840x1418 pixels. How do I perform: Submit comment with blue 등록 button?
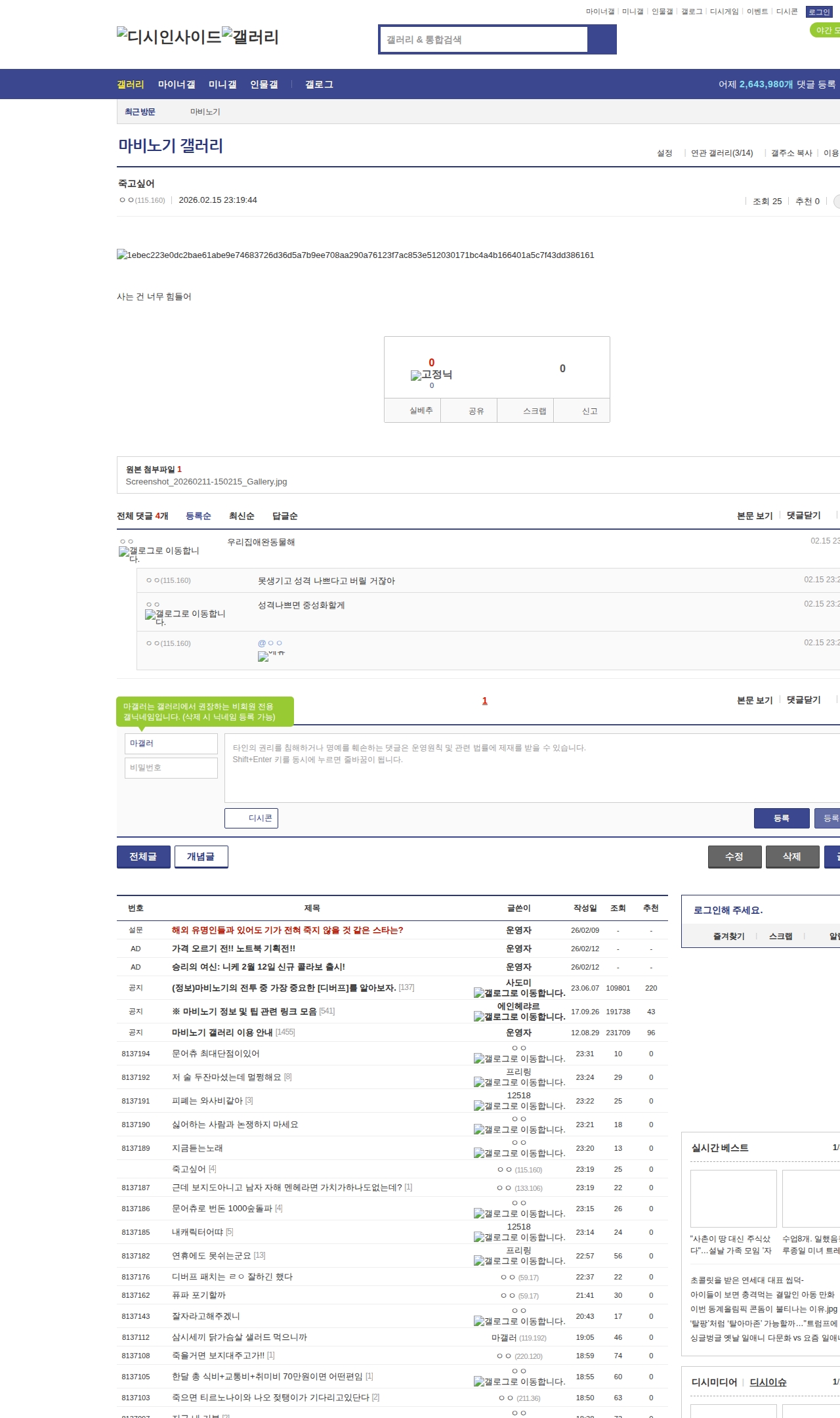coord(782,818)
